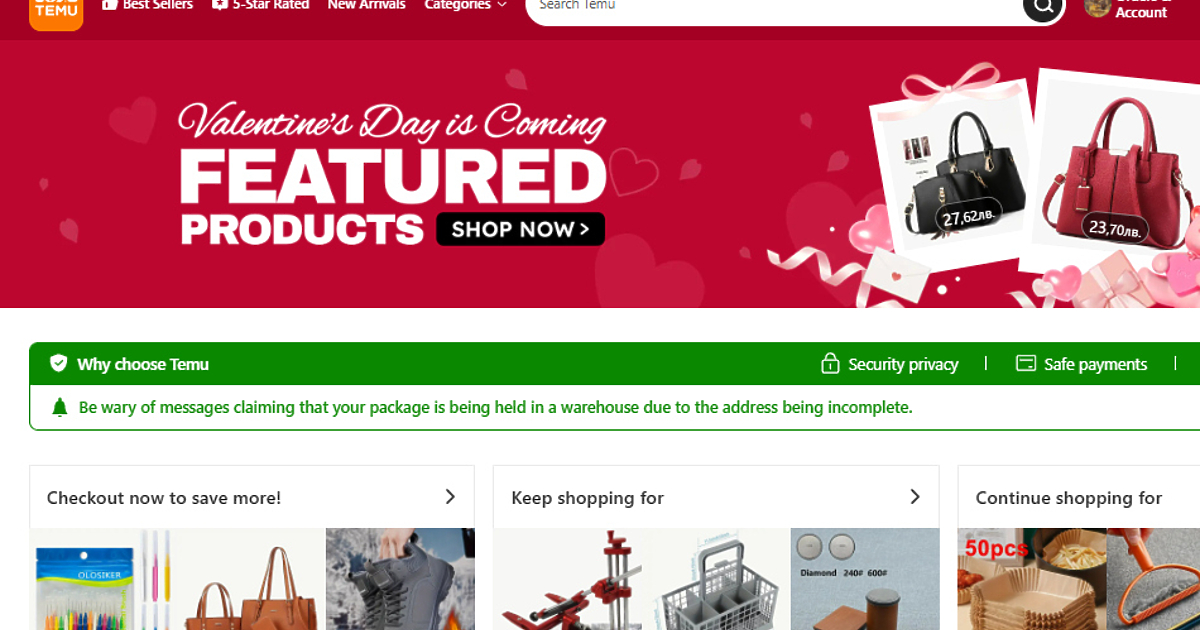Click the account avatar icon
This screenshot has width=1200, height=630.
pyautogui.click(x=1097, y=7)
